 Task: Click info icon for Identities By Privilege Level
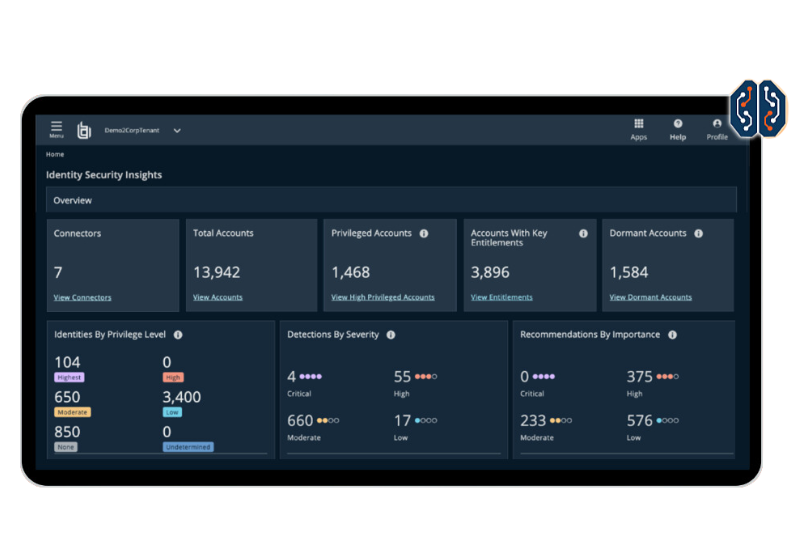[177, 335]
